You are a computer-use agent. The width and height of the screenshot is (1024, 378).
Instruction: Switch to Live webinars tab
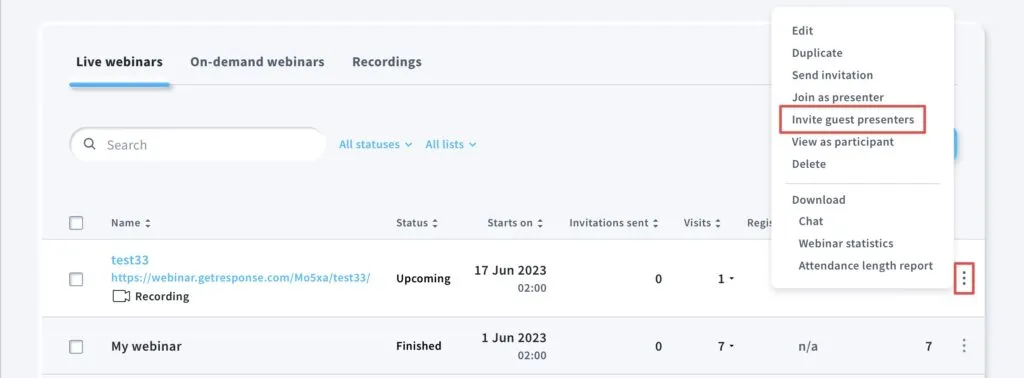pyautogui.click(x=120, y=62)
